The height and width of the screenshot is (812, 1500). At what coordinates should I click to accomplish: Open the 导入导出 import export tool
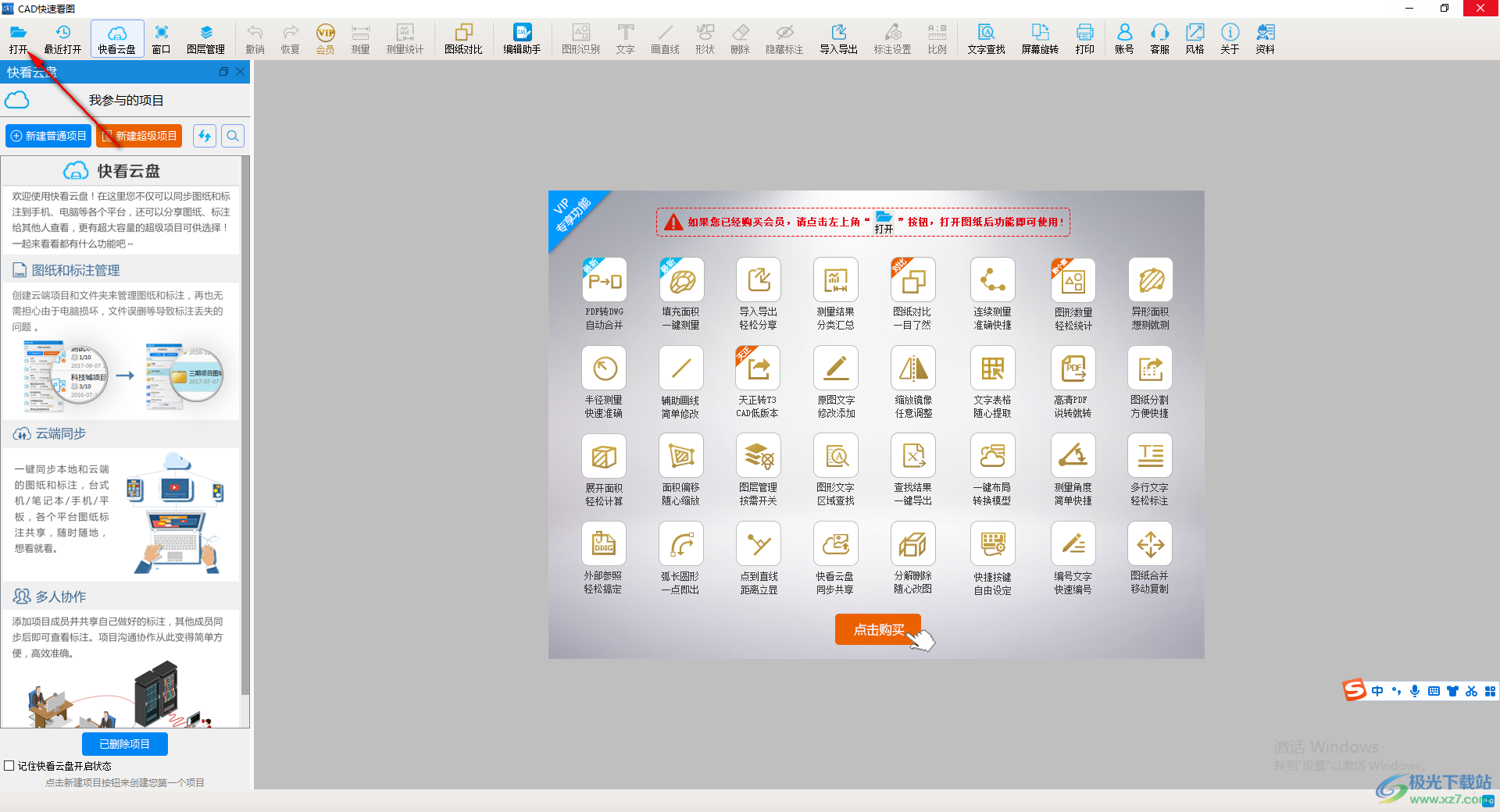click(838, 38)
